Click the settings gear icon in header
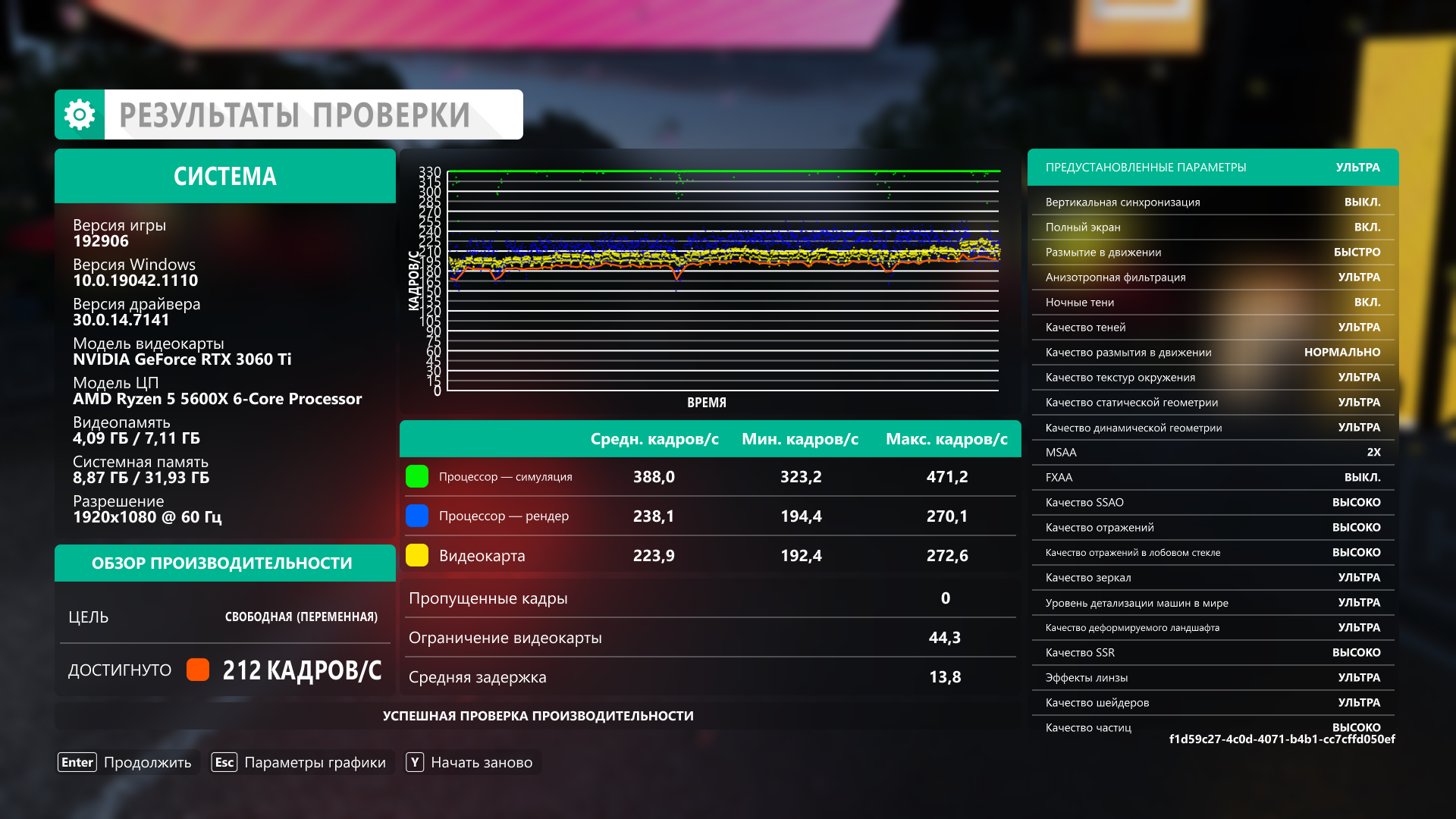This screenshot has height=819, width=1456. tap(80, 115)
